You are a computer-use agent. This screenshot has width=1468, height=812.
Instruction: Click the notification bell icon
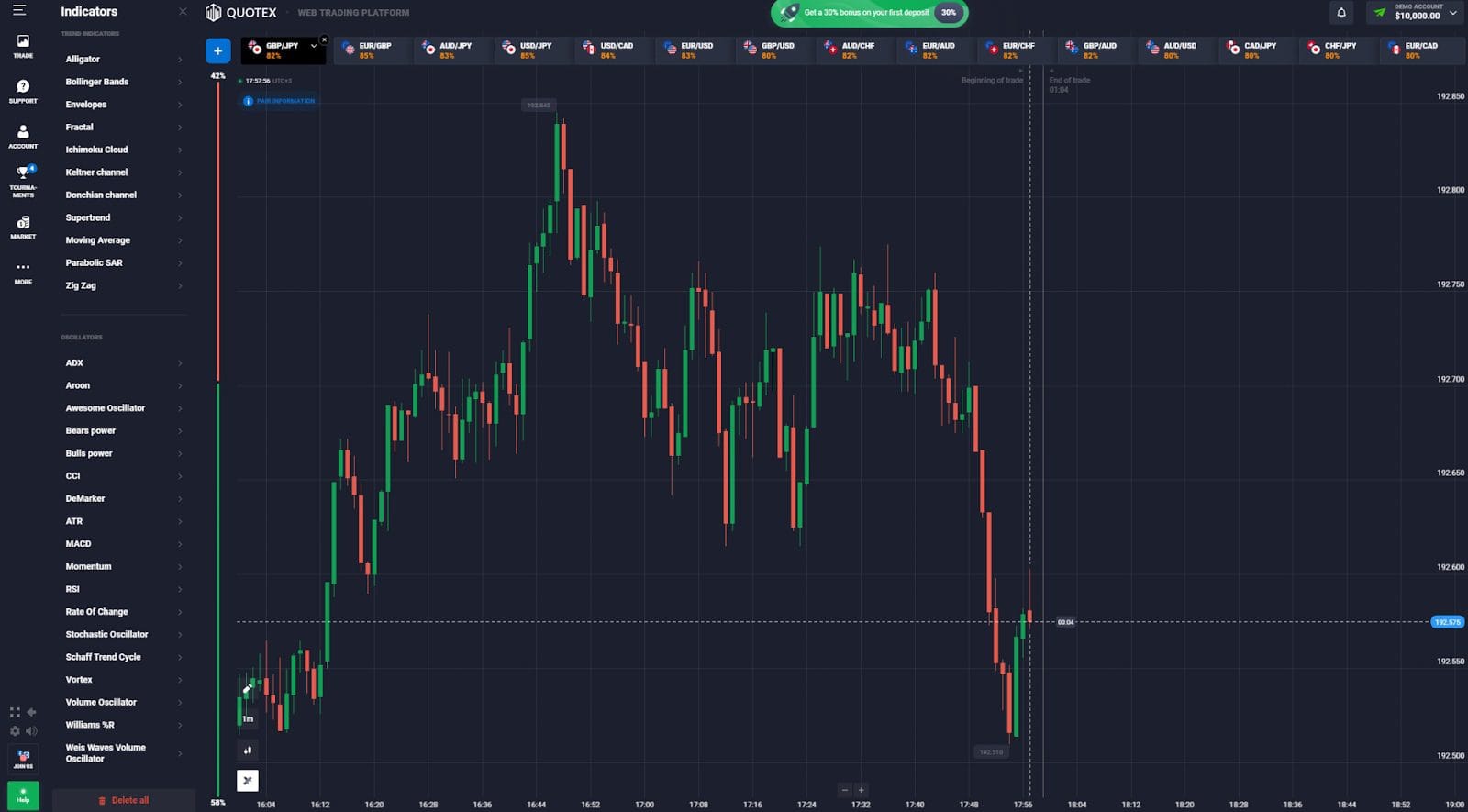[x=1341, y=13]
